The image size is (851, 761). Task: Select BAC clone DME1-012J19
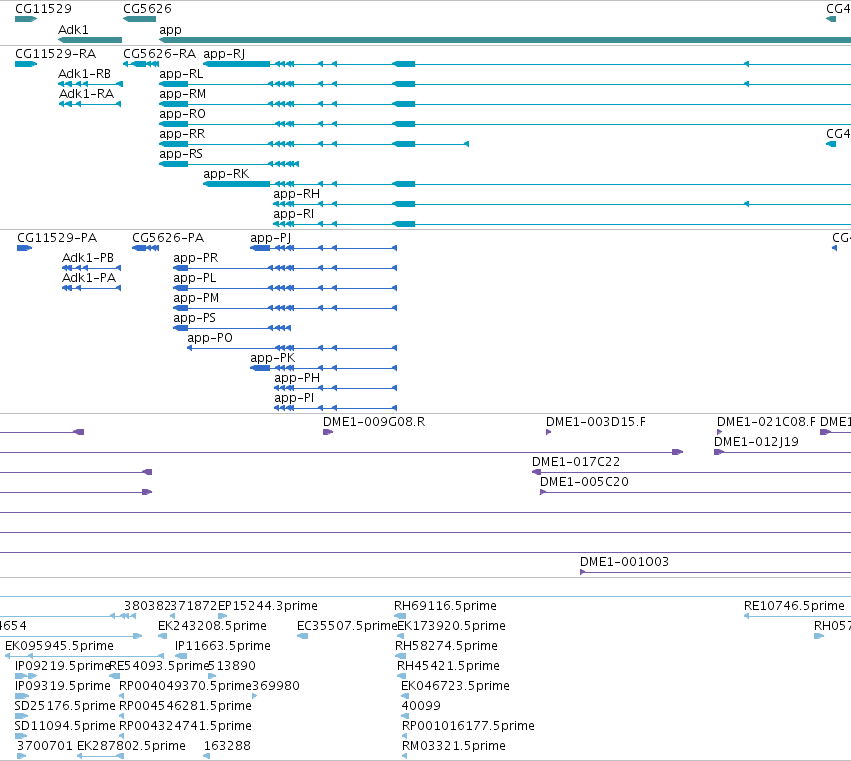[x=783, y=452]
